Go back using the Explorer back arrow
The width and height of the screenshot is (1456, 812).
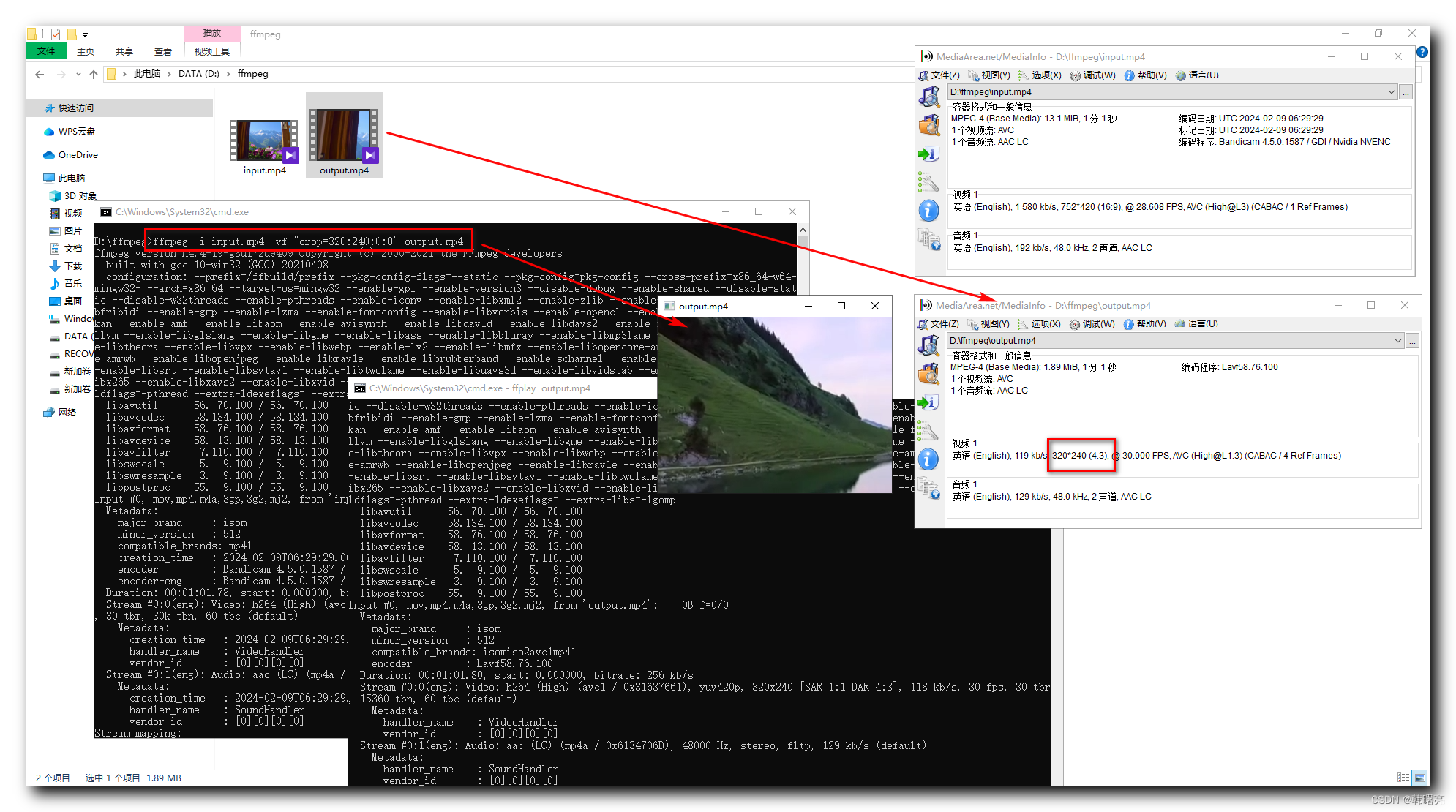click(x=40, y=75)
